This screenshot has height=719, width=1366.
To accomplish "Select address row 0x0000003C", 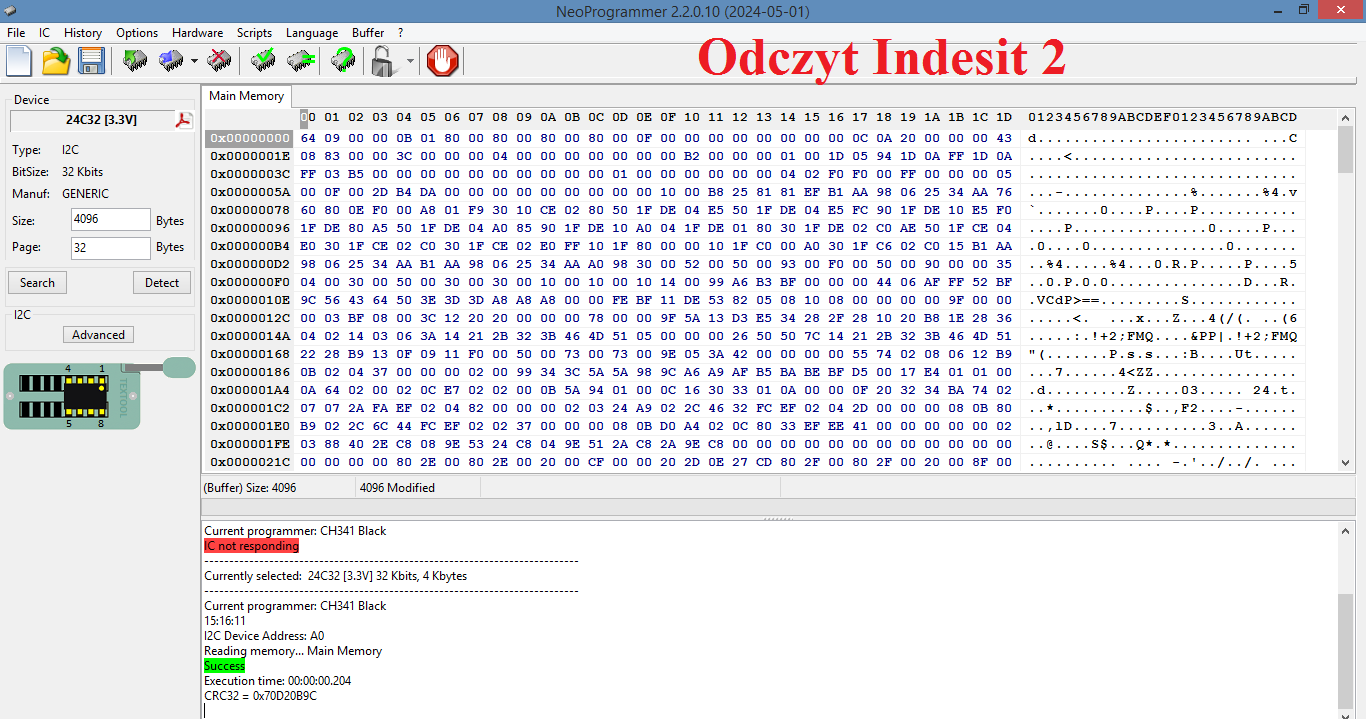I will [250, 174].
